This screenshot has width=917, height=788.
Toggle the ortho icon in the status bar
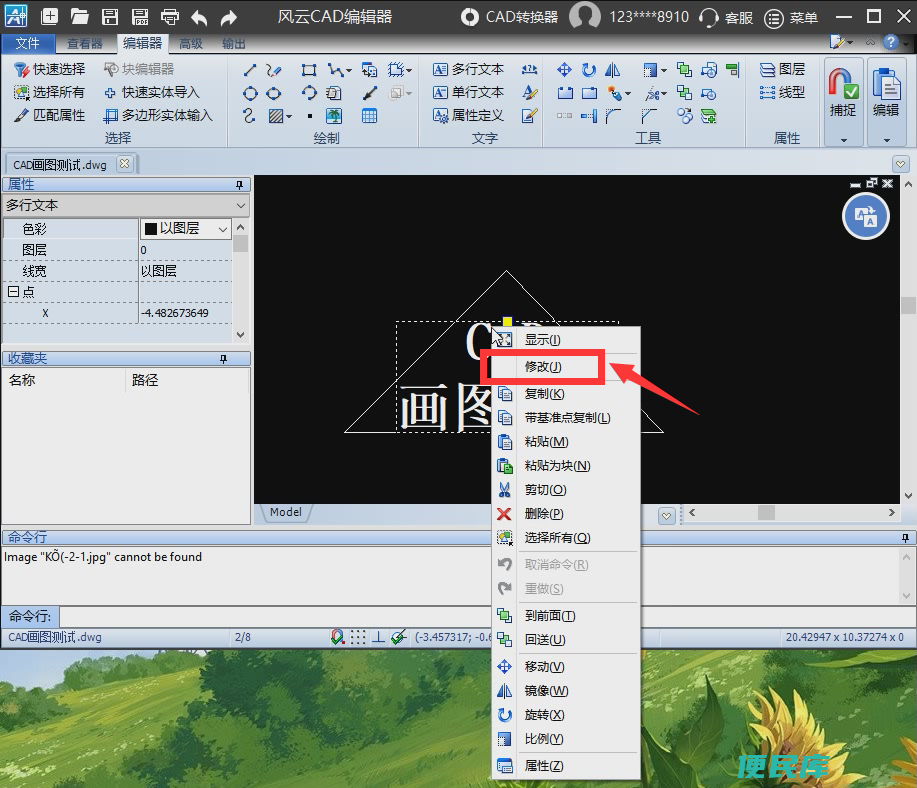(378, 637)
